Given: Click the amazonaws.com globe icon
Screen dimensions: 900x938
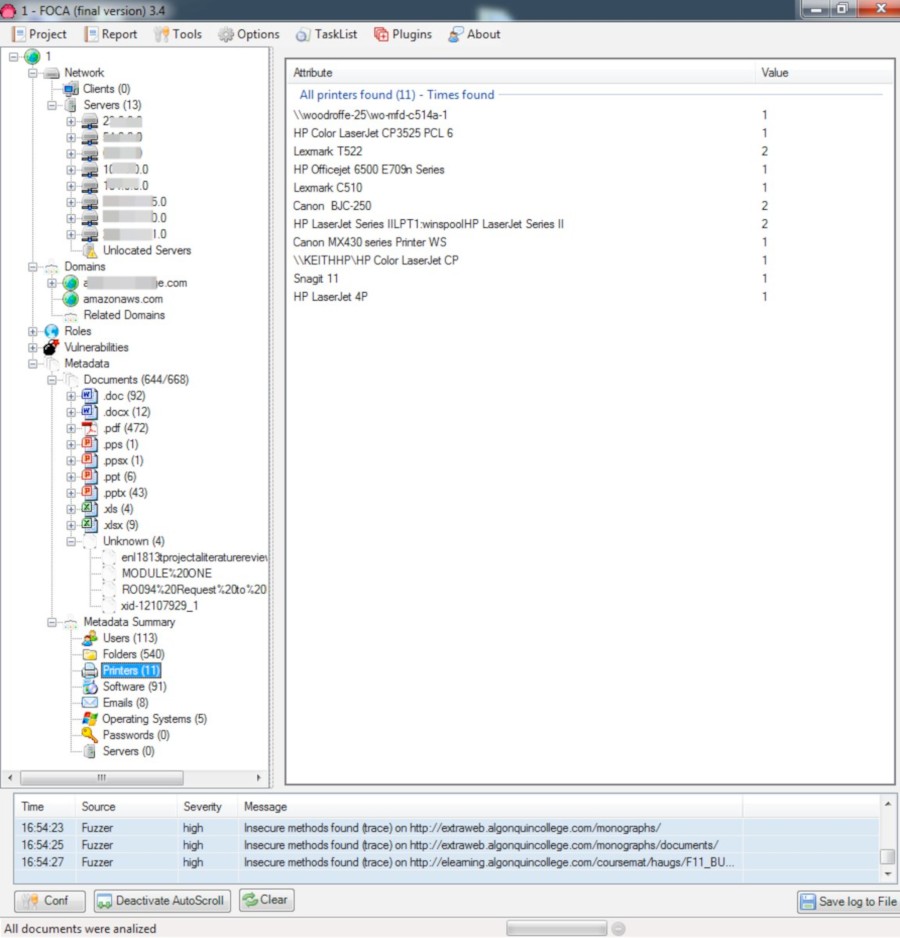Looking at the screenshot, I should pos(71,299).
